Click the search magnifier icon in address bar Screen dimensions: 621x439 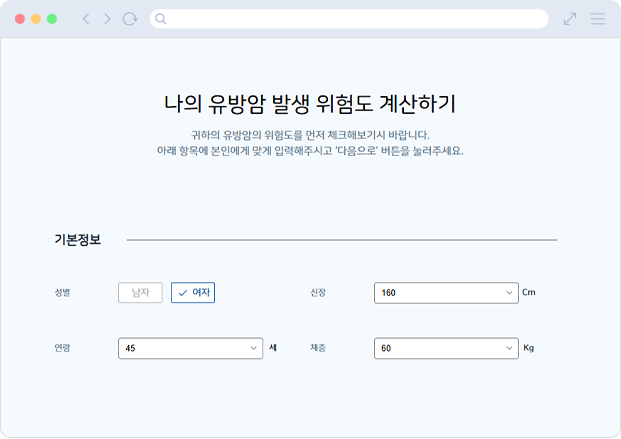coord(161,19)
